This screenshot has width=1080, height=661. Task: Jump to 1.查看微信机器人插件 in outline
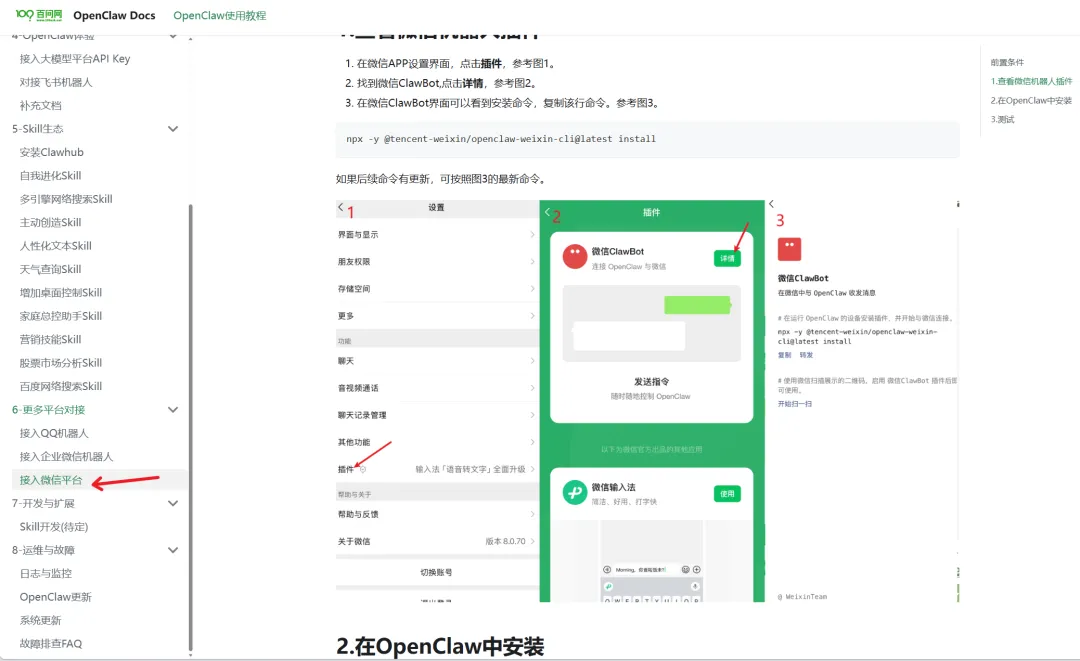(x=1031, y=81)
